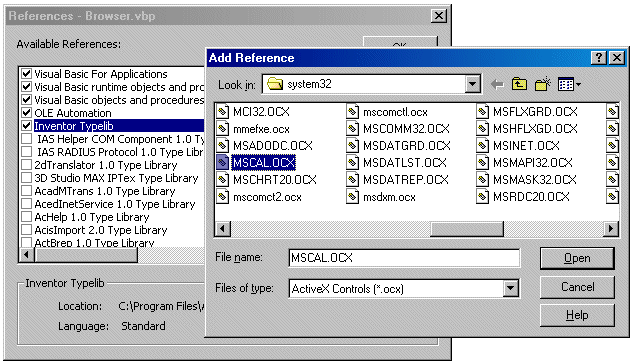Check AcisImport 2.0 Type Library
Screen dimensions: 634x364
(x=27, y=230)
